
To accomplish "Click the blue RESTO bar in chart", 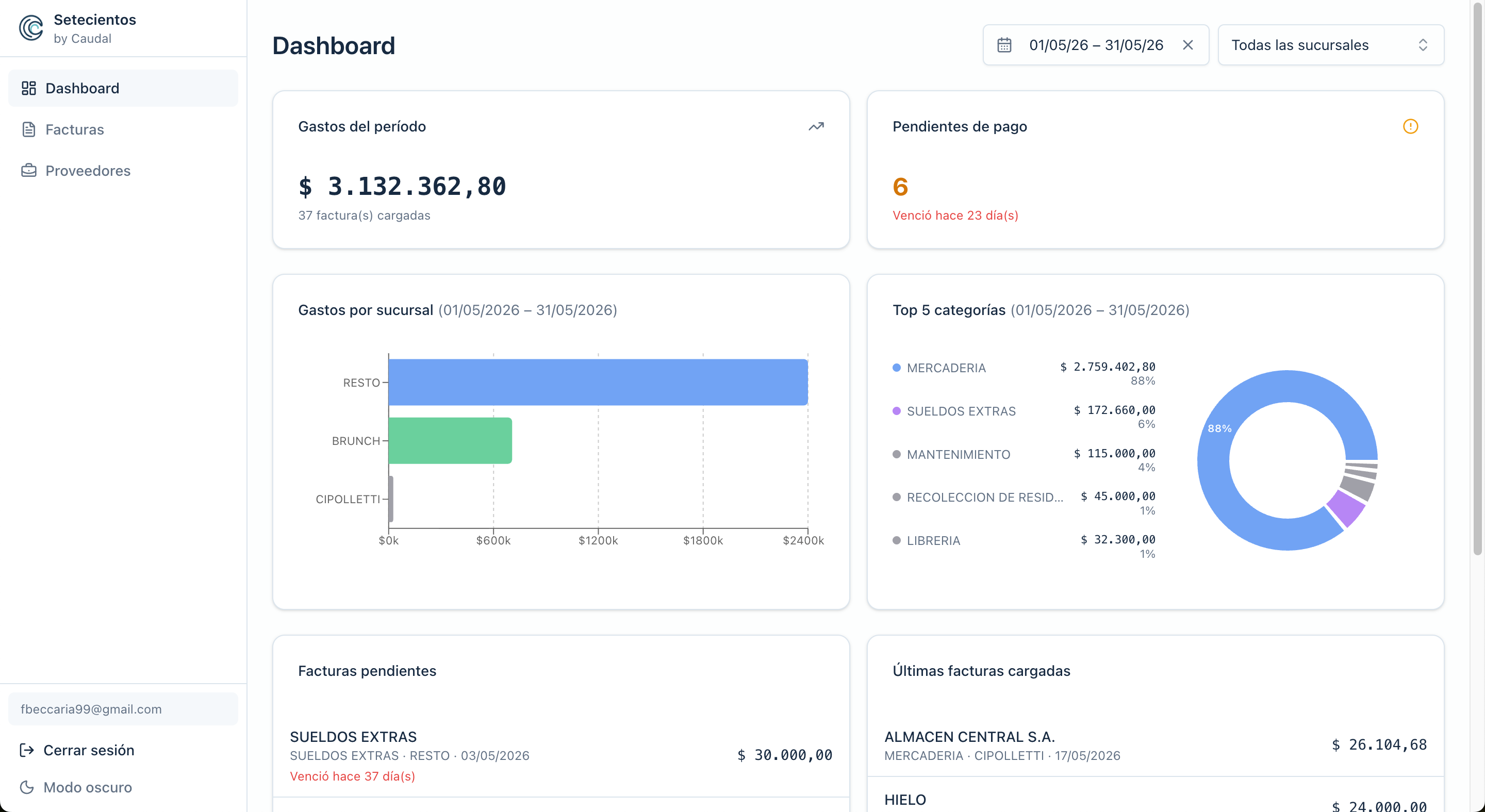I will pyautogui.click(x=598, y=382).
